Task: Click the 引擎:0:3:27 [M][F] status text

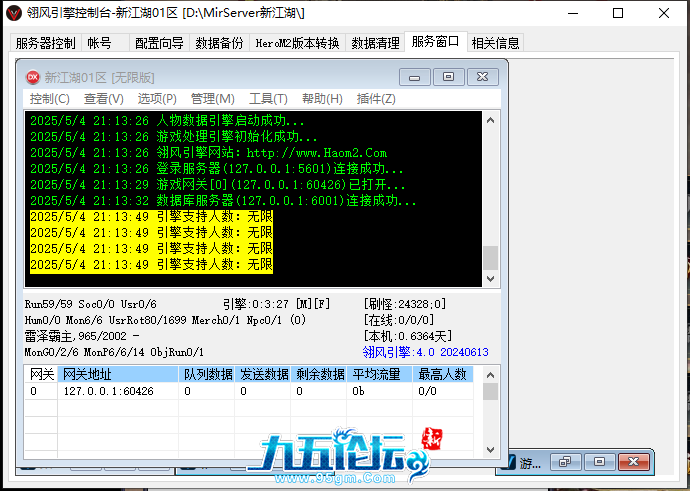Action: [x=276, y=304]
